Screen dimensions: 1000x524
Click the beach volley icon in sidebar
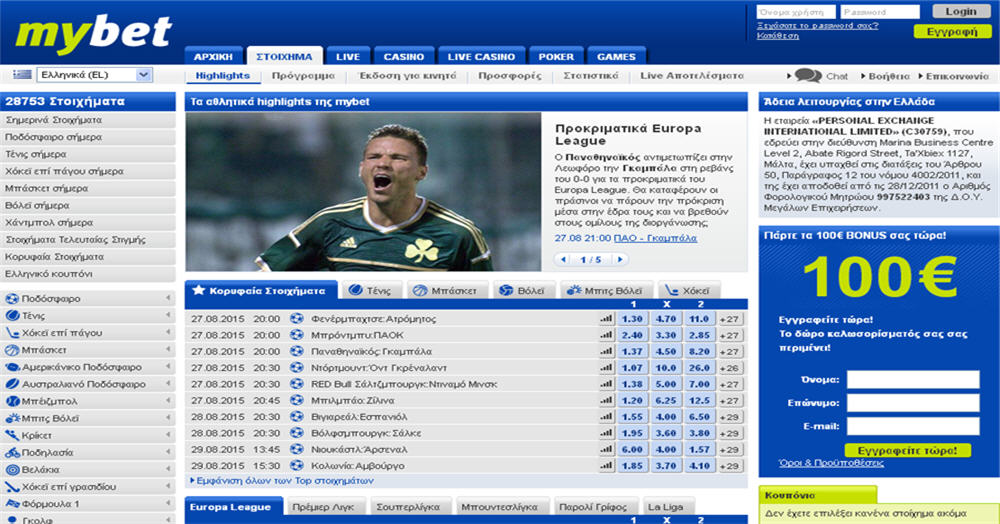(12, 418)
